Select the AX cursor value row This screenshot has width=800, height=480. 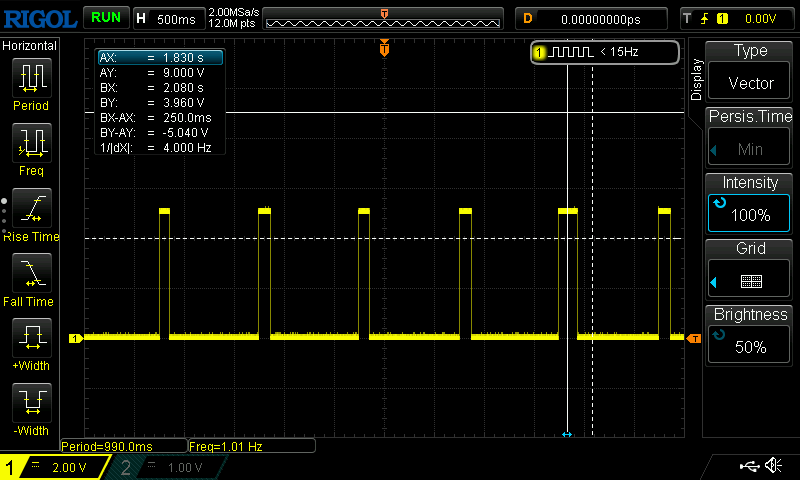[x=160, y=57]
